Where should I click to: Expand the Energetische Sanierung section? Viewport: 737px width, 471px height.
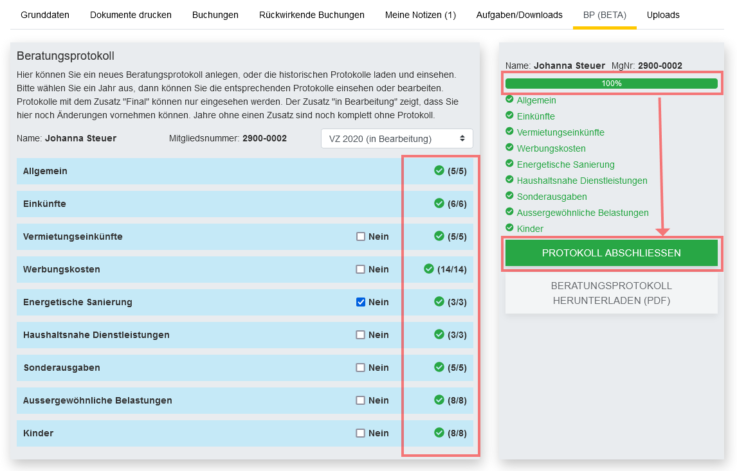(245, 302)
